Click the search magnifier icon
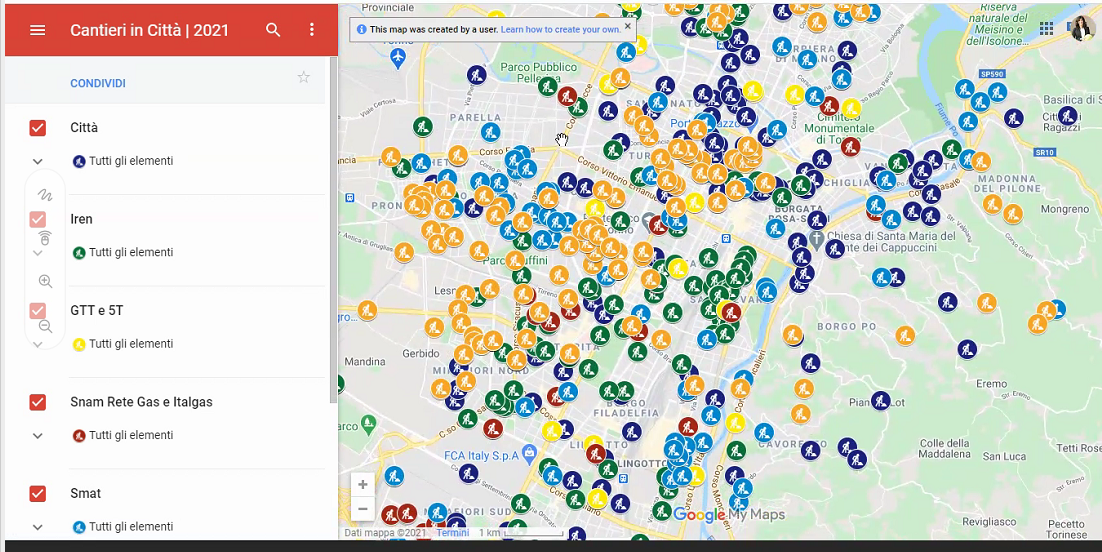 pos(273,30)
